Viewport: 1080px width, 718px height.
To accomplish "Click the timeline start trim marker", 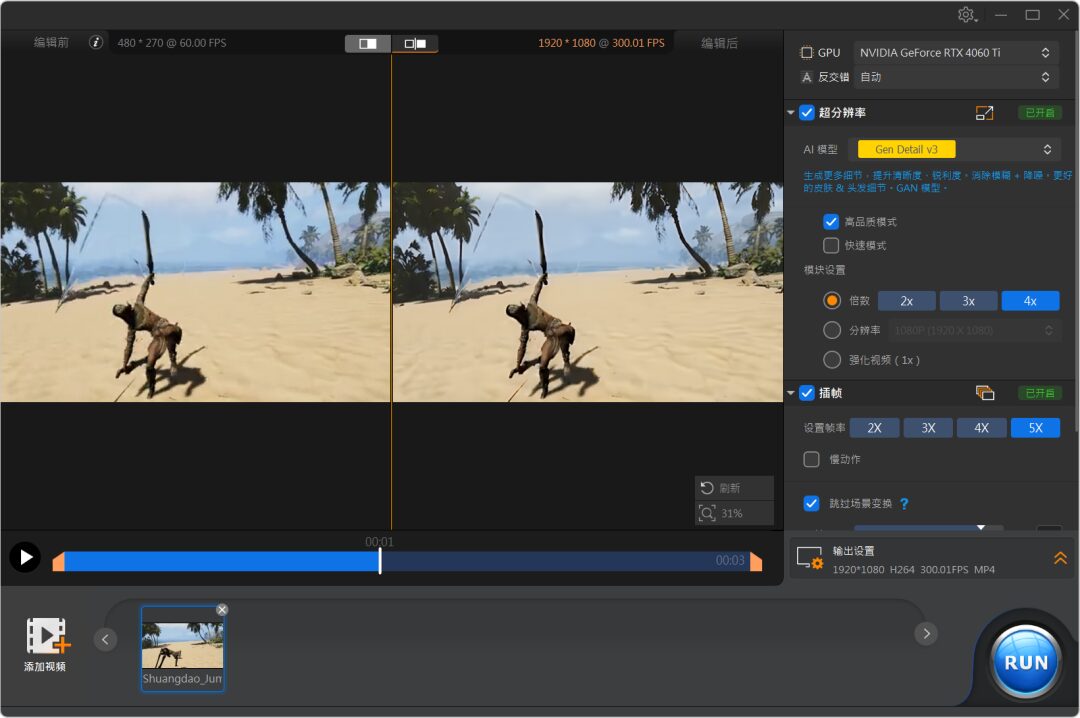I will coord(59,562).
